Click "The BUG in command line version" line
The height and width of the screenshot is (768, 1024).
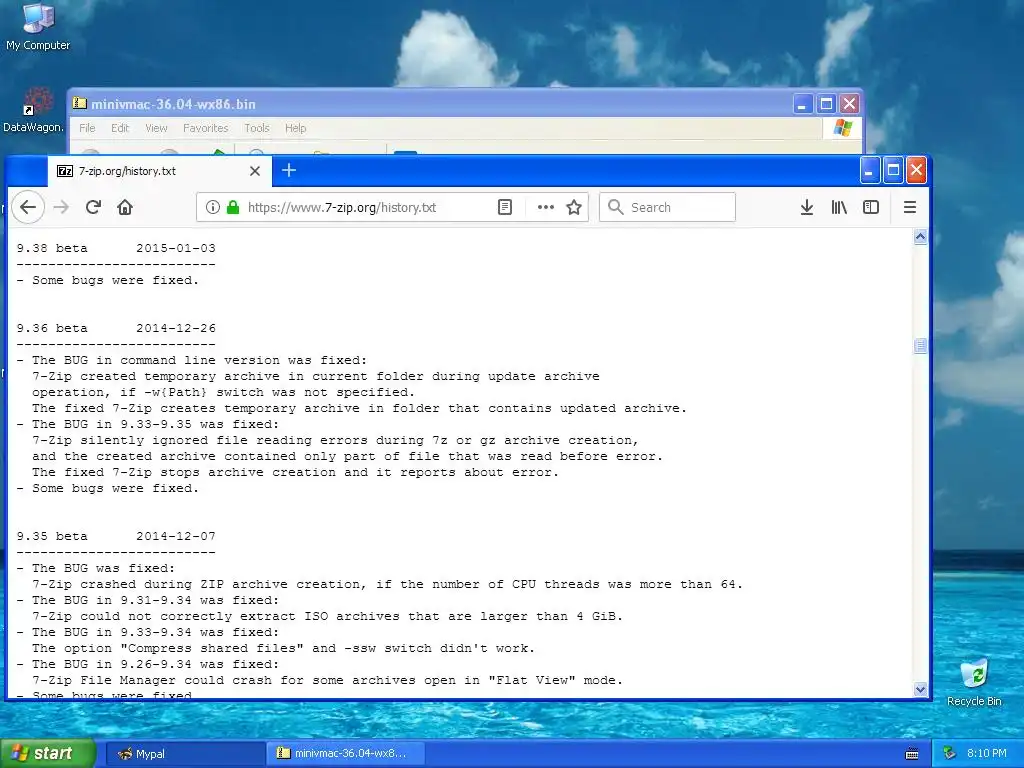192,360
